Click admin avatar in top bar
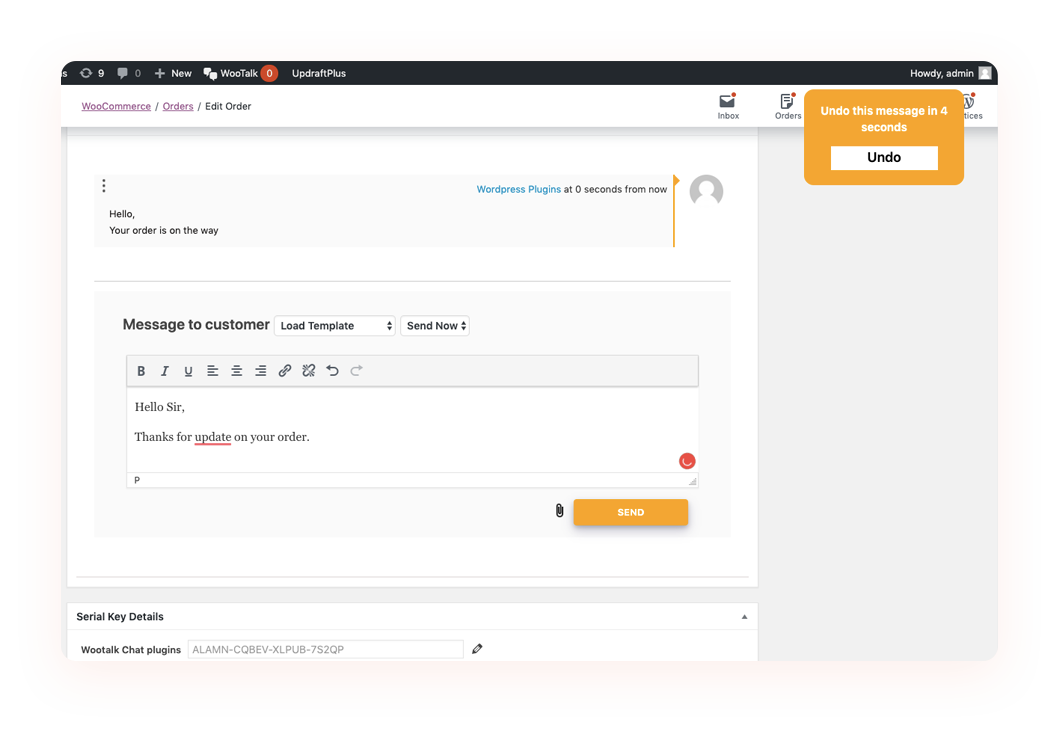The width and height of the screenshot is (1063, 733). click(x=985, y=73)
